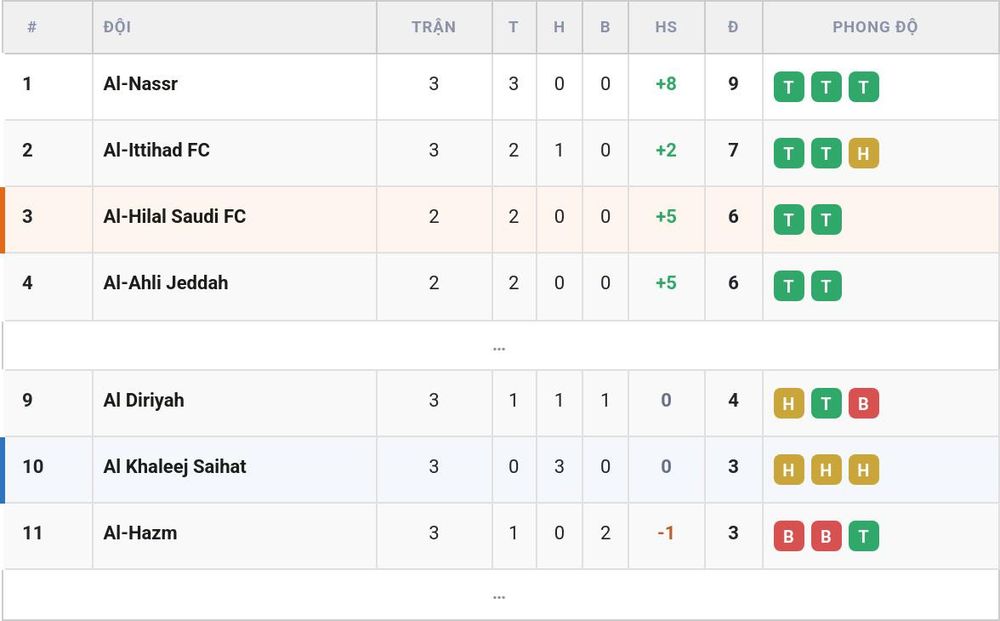Image resolution: width=1000 pixels, height=621 pixels.
Task: Open the Al-Ittihad FC team link
Action: (x=156, y=150)
